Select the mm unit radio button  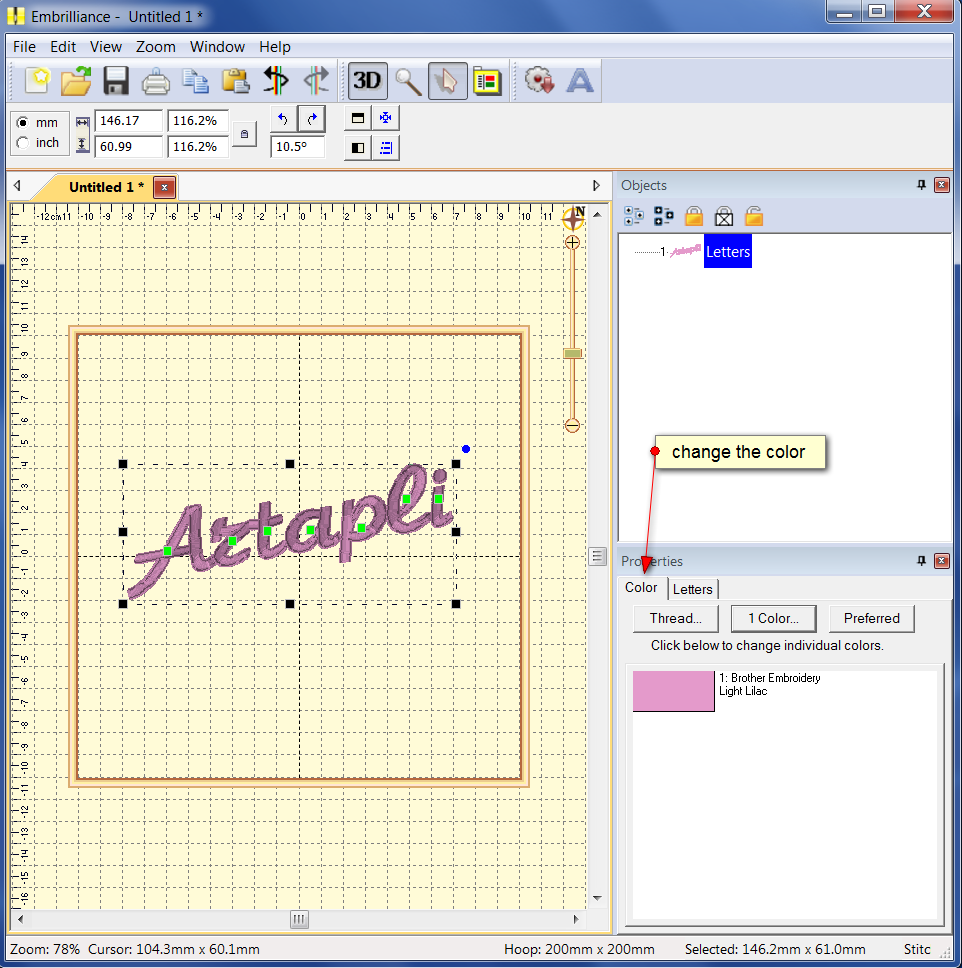coord(23,122)
